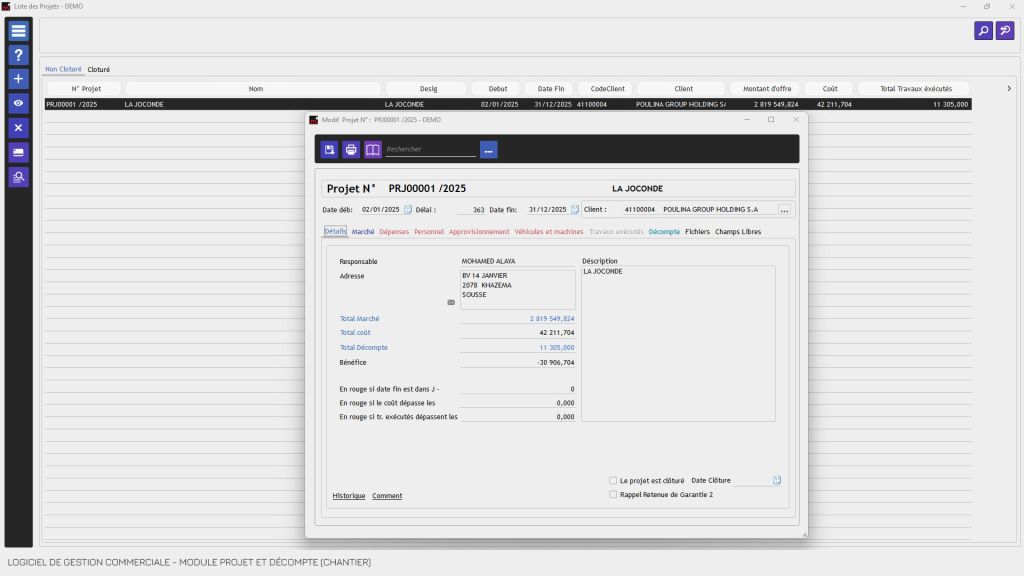This screenshot has height=576, width=1024.
Task: Switch to the Dépenses tab
Action: 394,232
